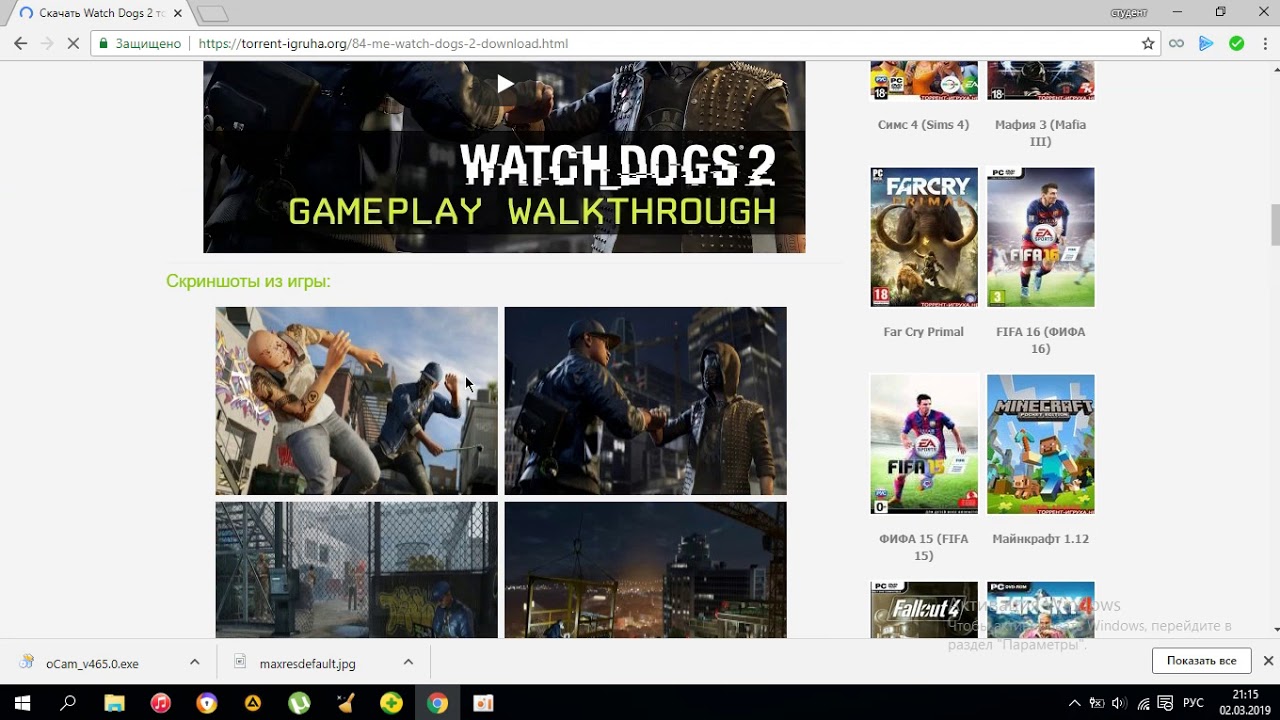Open the network Wi-Fi tray icon

1142,703
